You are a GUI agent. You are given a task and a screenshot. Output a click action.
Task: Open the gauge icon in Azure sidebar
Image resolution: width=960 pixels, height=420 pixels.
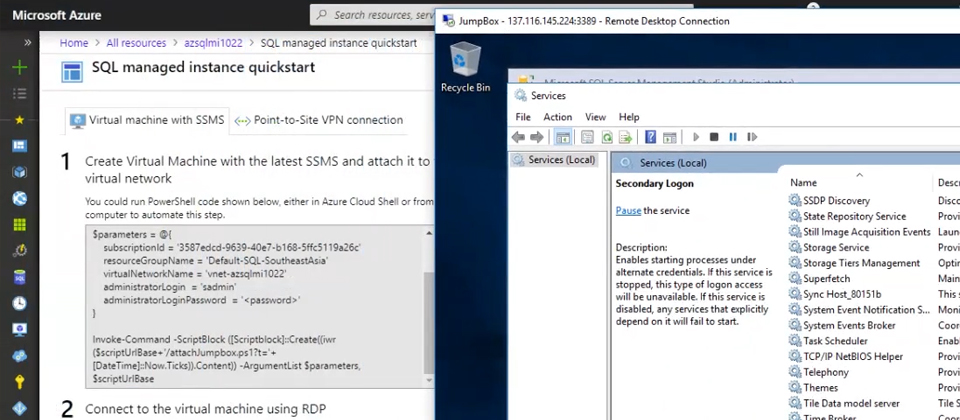click(20, 251)
